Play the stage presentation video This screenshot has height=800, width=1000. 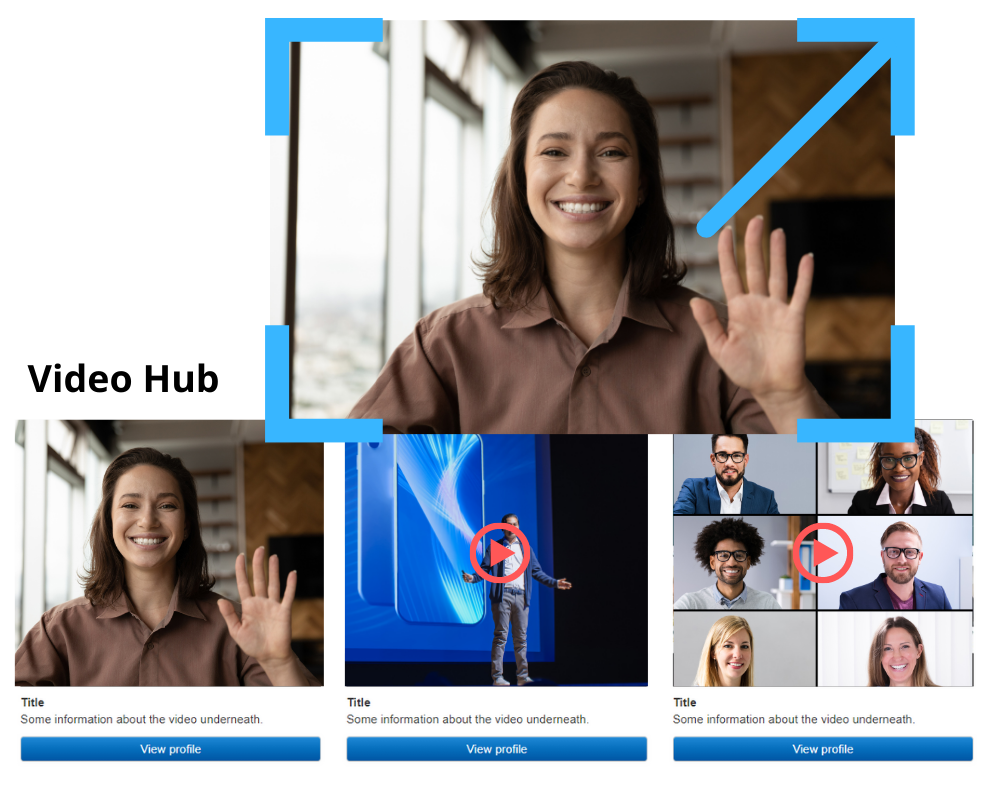coord(500,552)
